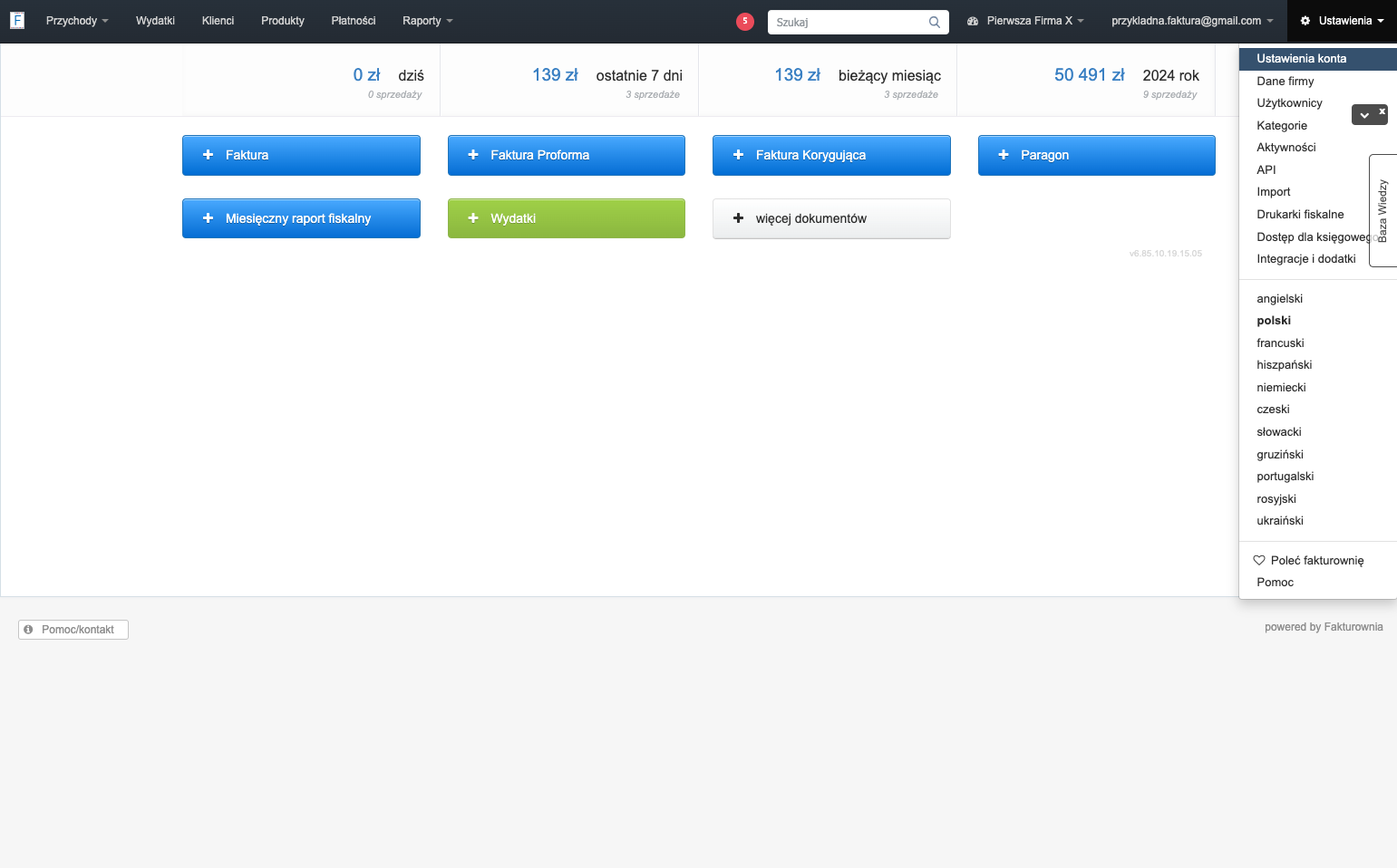Image resolution: width=1397 pixels, height=868 pixels.
Task: Open the red notifications badge
Action: [x=745, y=21]
